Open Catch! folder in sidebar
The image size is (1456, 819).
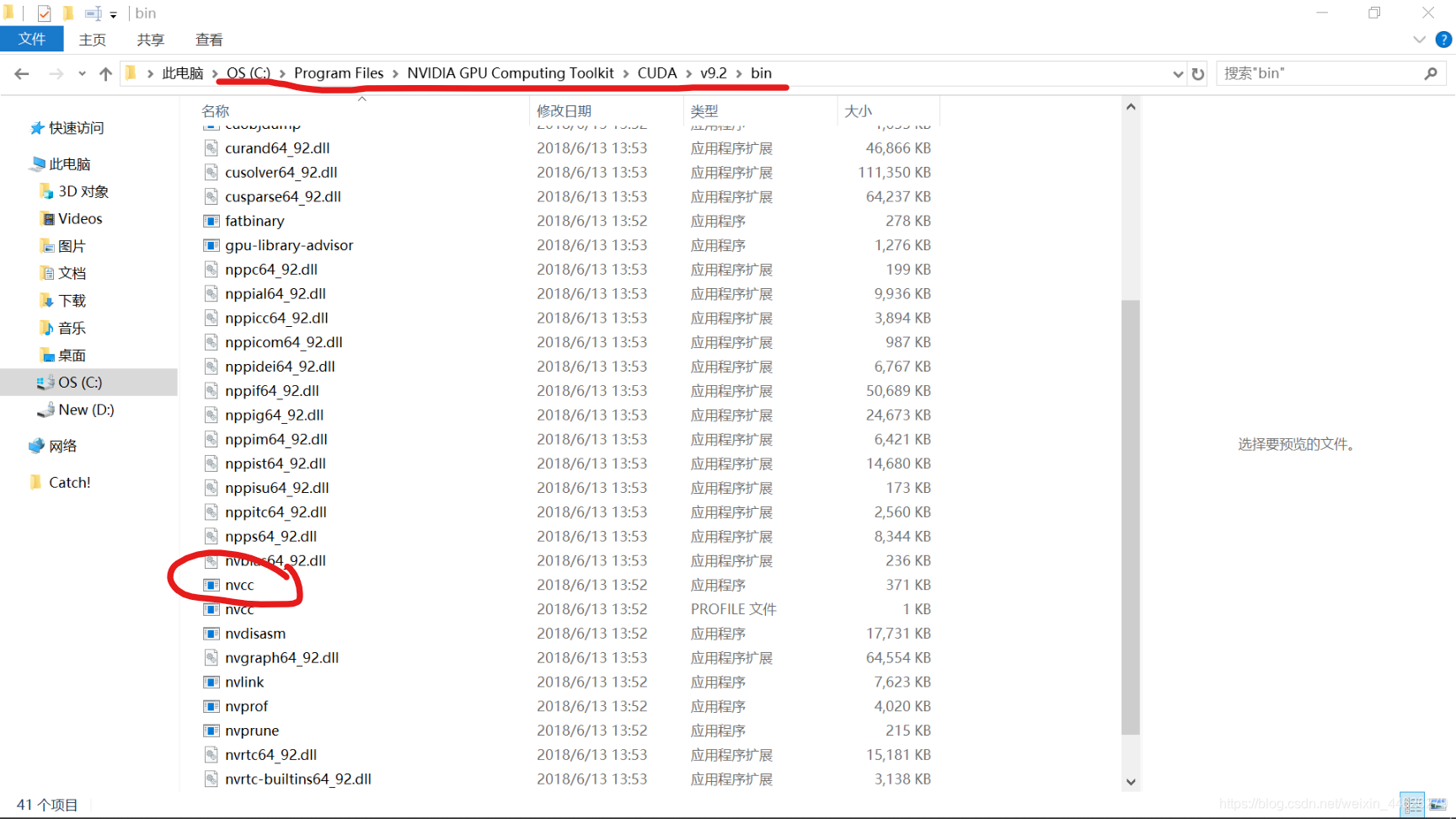click(60, 483)
